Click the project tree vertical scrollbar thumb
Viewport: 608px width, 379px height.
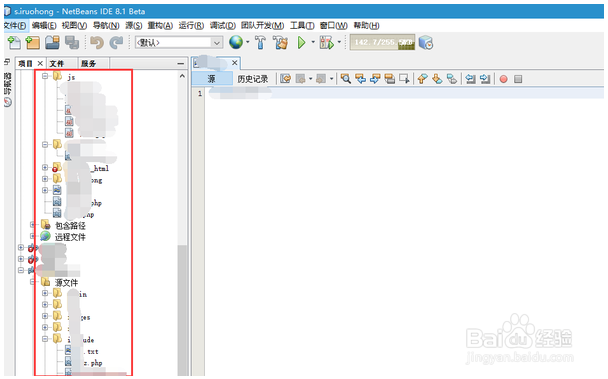[x=182, y=310]
